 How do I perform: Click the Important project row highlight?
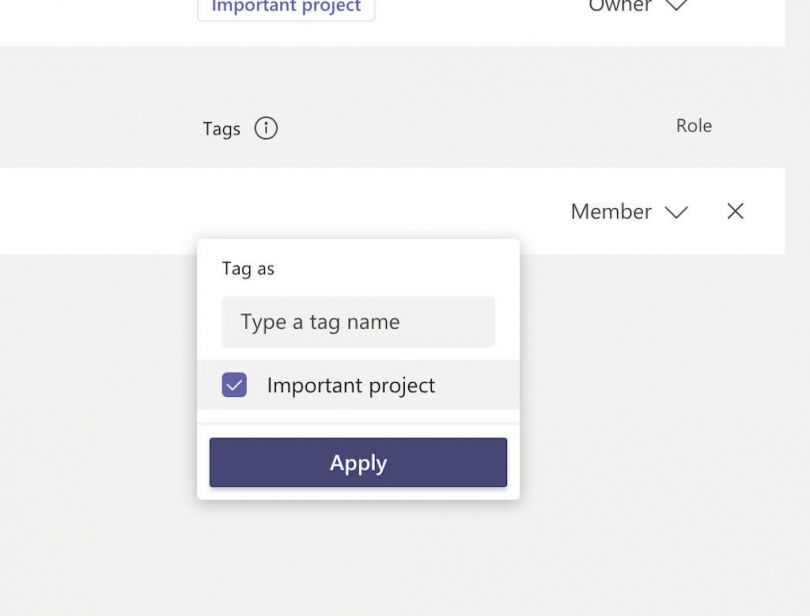[350, 385]
